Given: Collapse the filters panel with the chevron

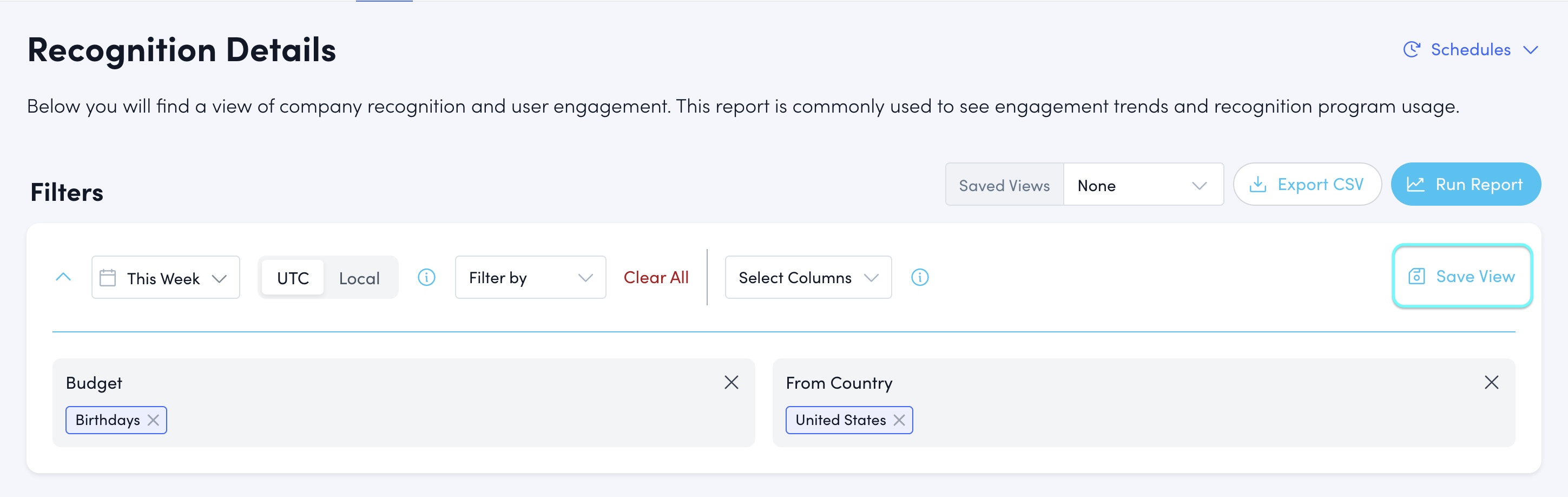Looking at the screenshot, I should point(63,277).
